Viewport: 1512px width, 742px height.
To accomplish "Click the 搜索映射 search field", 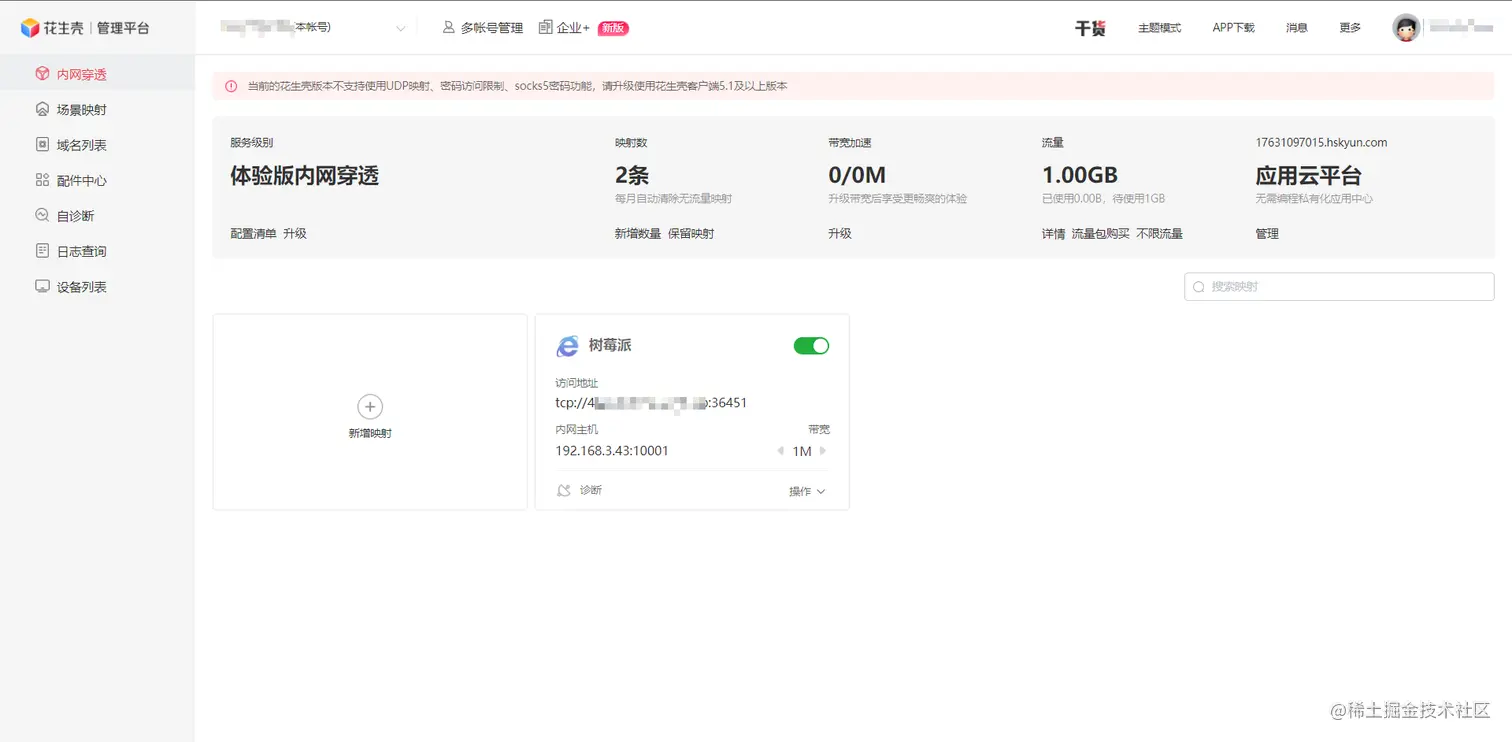I will pyautogui.click(x=1339, y=287).
